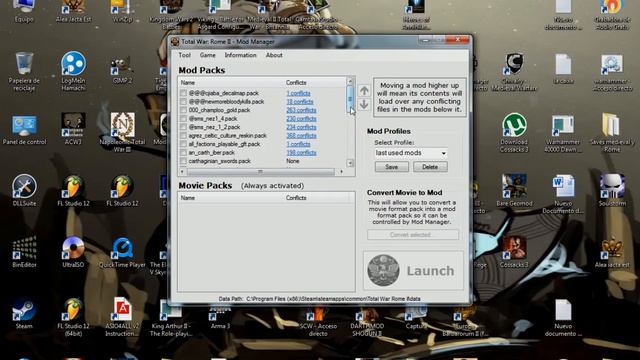
Task: Move the selected mod down with the arrow
Action: (x=364, y=104)
